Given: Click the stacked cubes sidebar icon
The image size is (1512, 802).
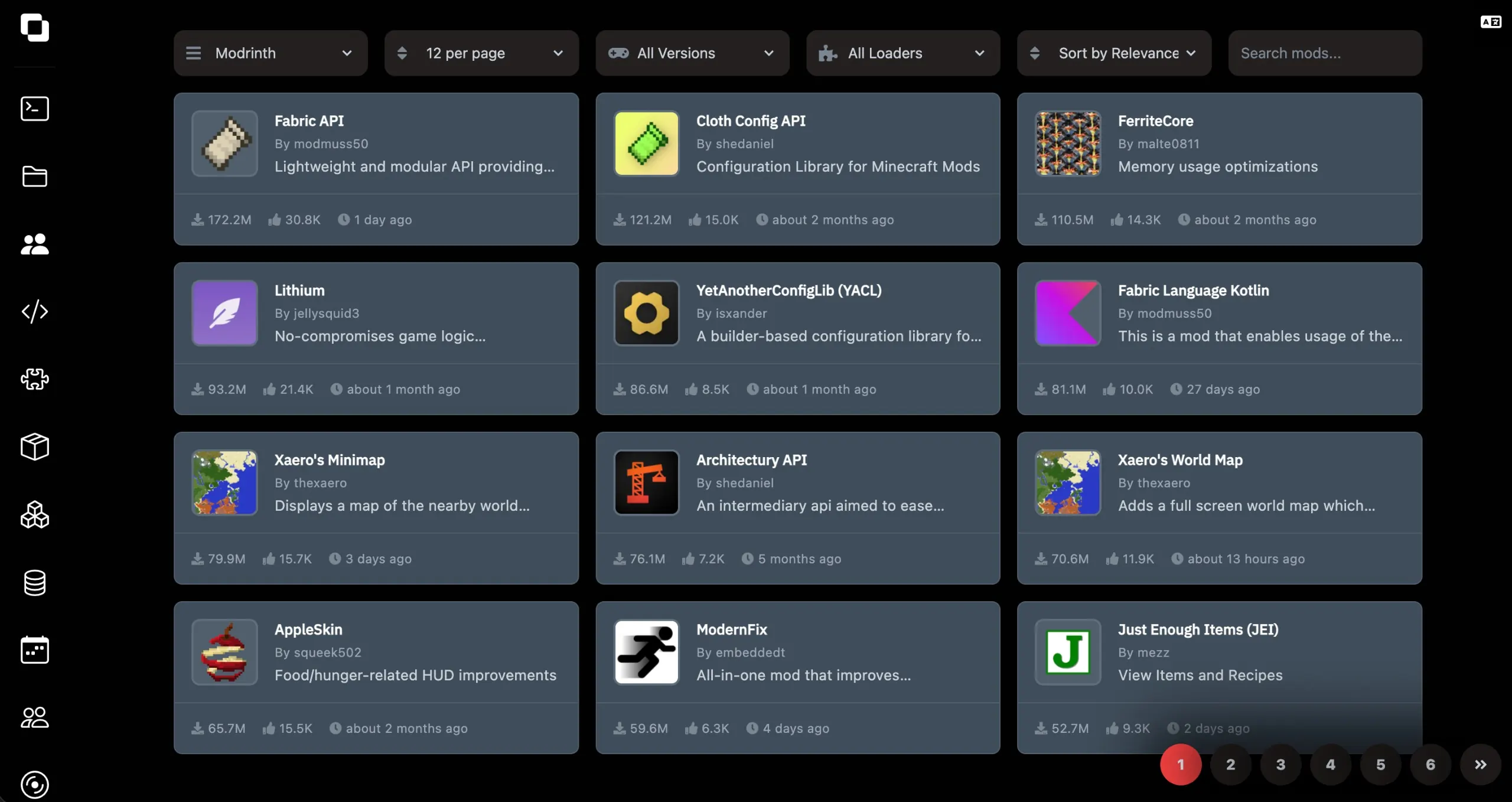Looking at the screenshot, I should pyautogui.click(x=34, y=514).
